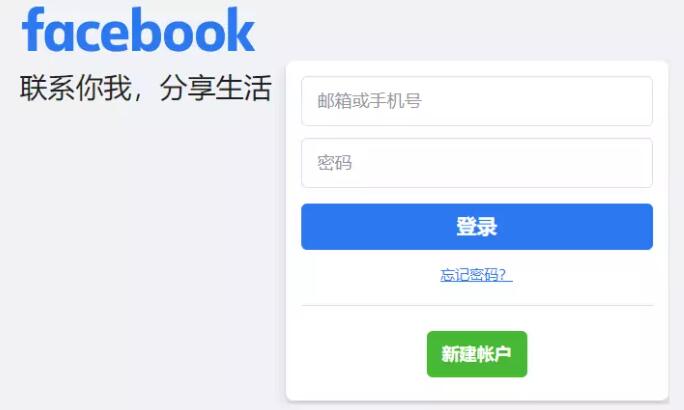Open the 忘记密码? link
The height and width of the screenshot is (410, 684).
pyautogui.click(x=476, y=275)
